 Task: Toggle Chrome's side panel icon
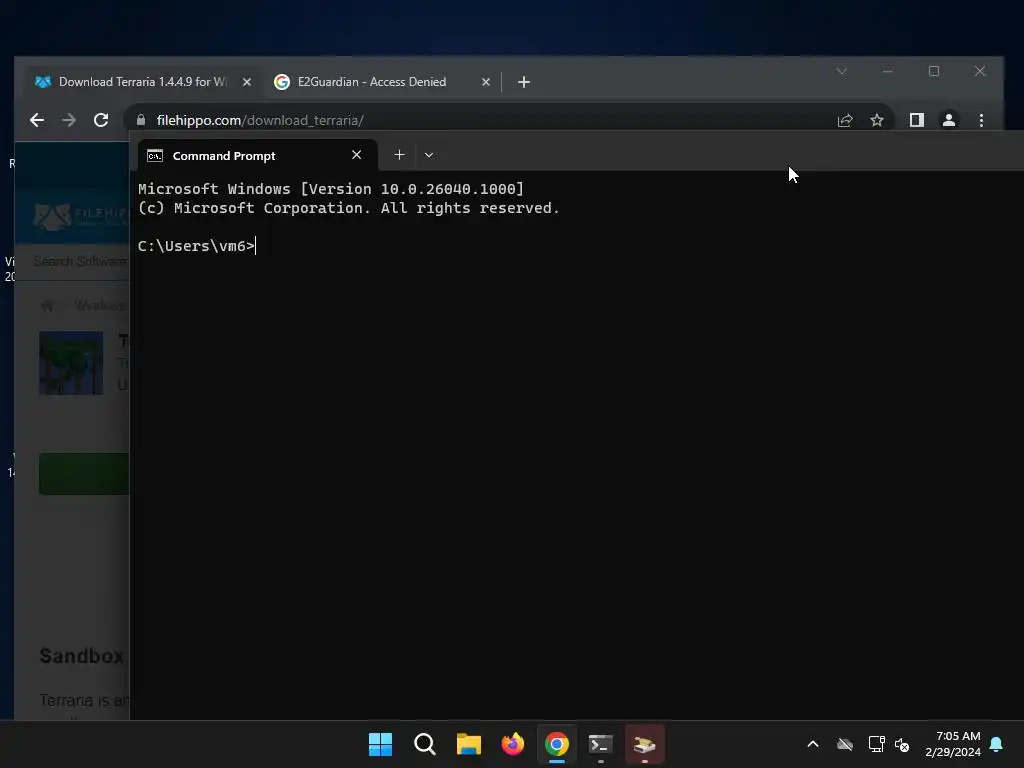coord(917,120)
